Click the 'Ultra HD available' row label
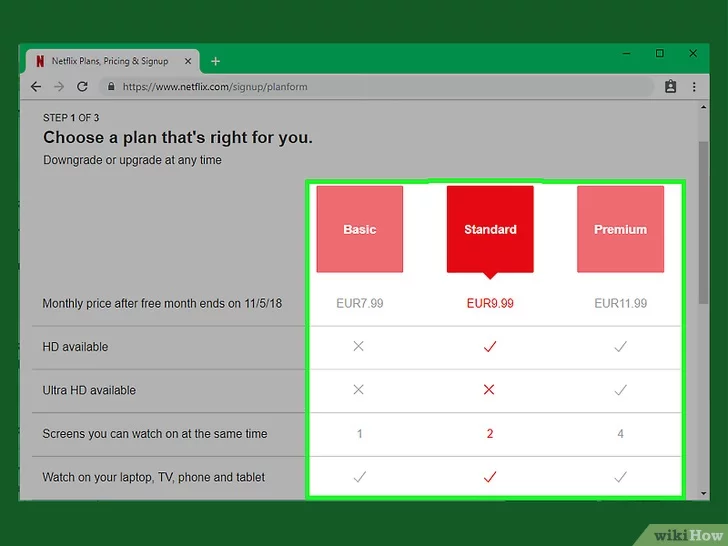The height and width of the screenshot is (546, 728). [89, 390]
